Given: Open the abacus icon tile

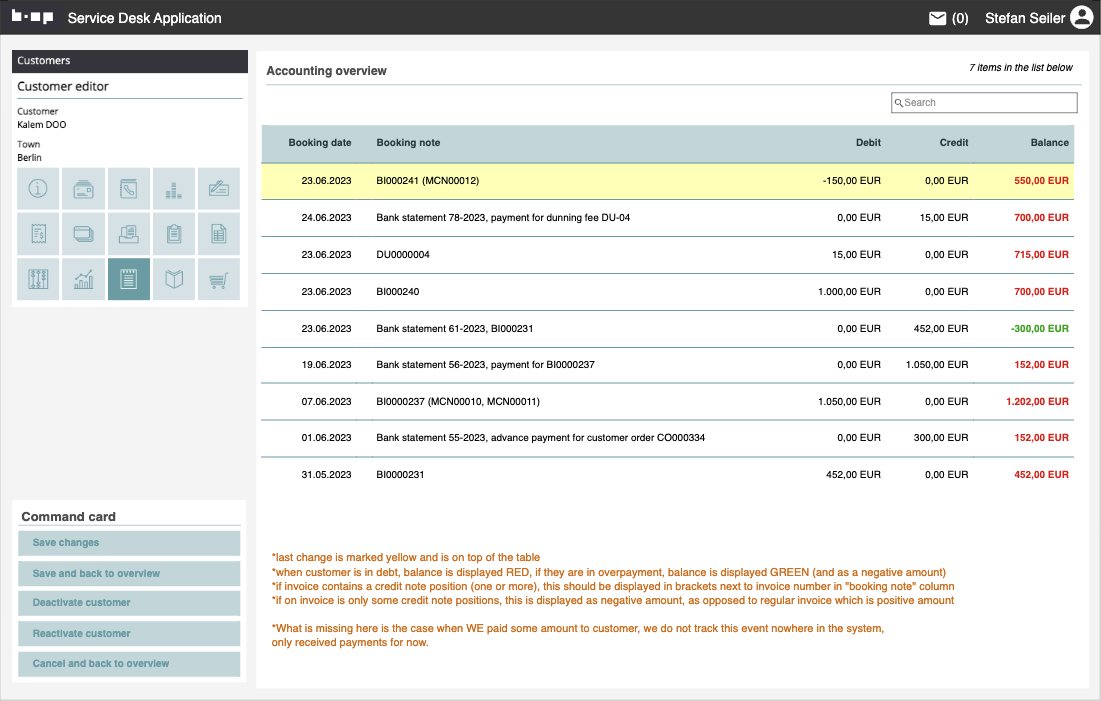Looking at the screenshot, I should click(39, 280).
